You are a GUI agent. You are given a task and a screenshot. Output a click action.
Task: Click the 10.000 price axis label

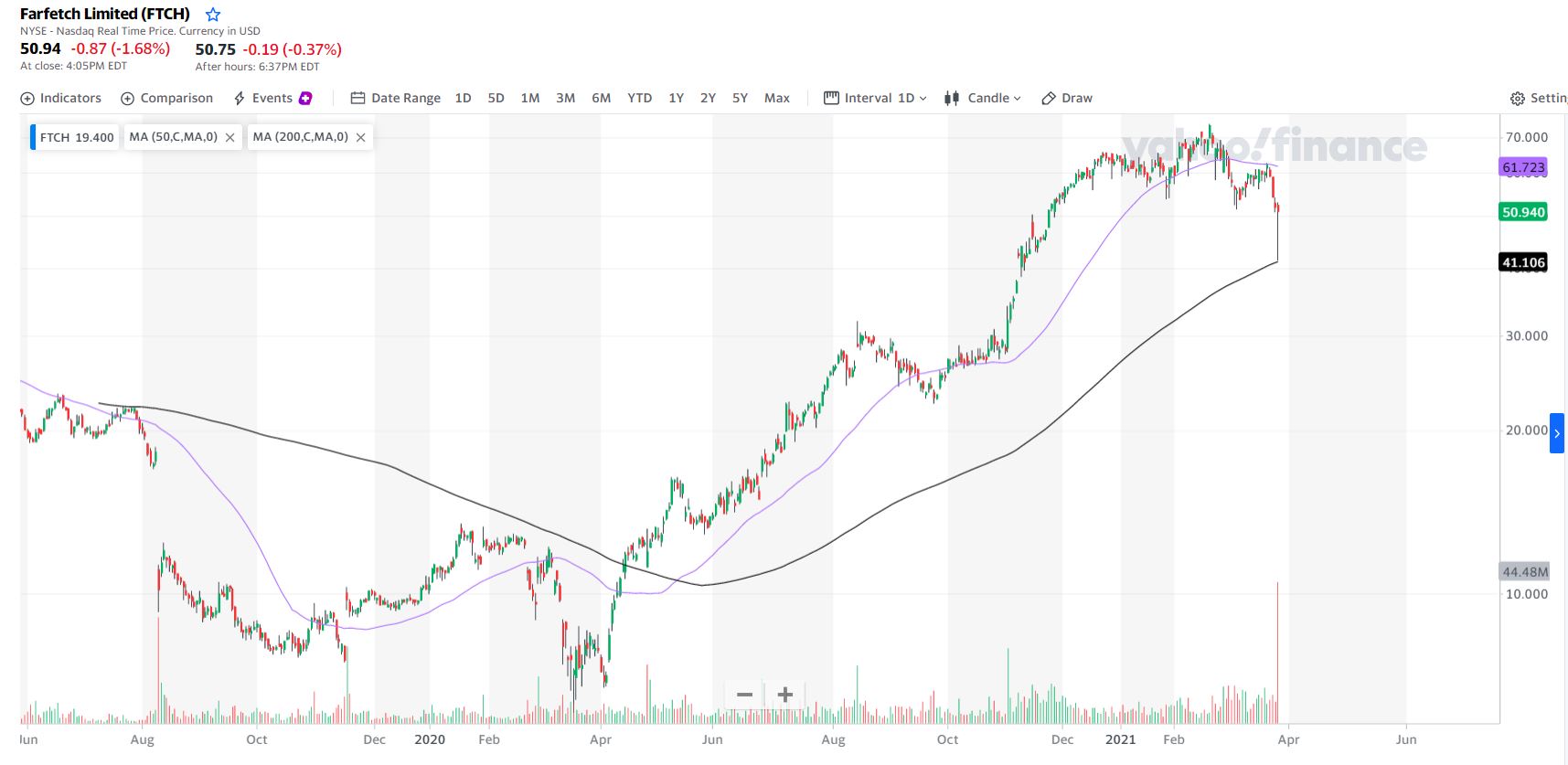point(1527,594)
